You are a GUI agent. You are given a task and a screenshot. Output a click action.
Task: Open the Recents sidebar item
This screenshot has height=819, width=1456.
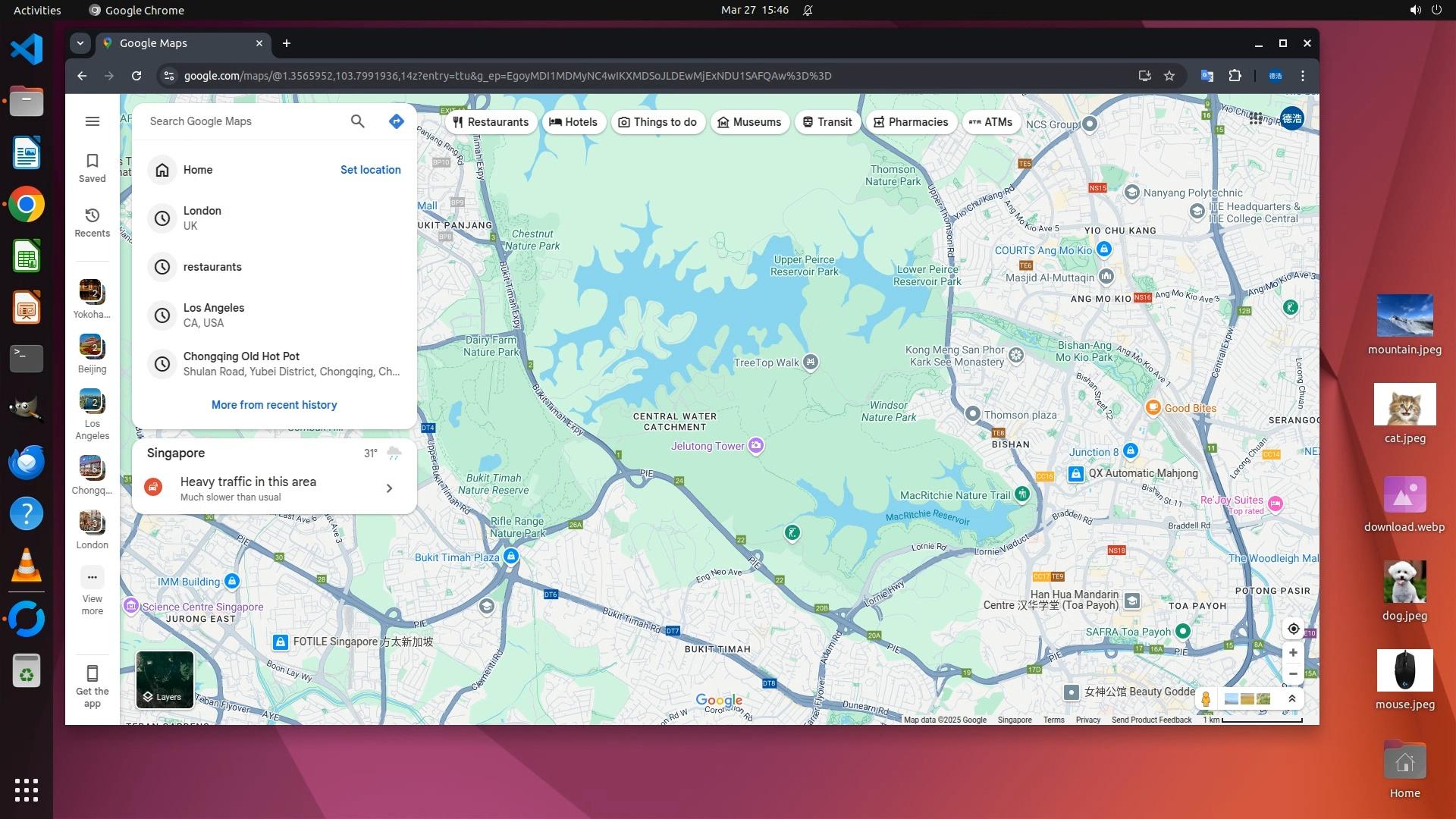92,222
